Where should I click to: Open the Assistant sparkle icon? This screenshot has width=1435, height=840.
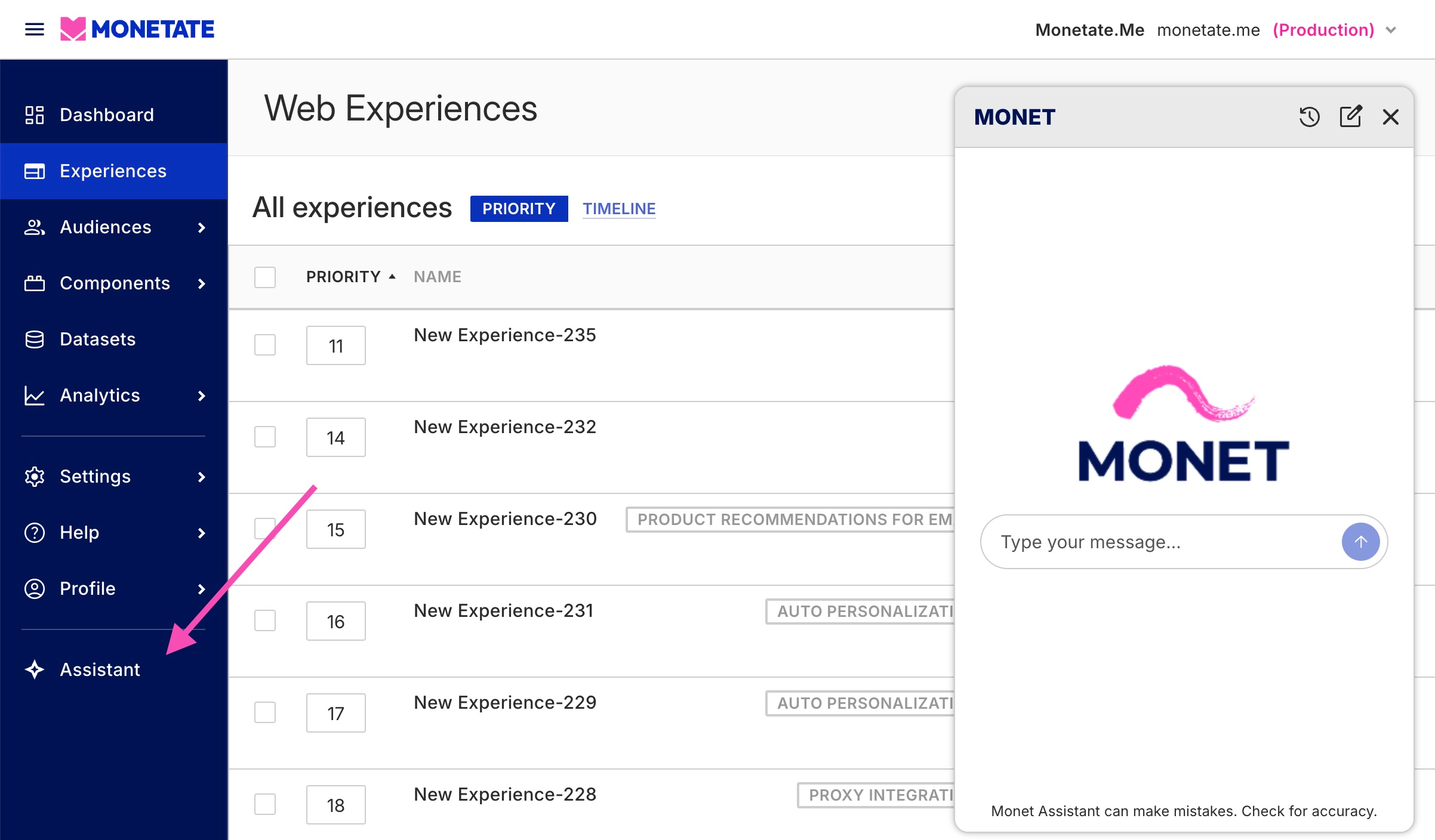click(x=35, y=669)
